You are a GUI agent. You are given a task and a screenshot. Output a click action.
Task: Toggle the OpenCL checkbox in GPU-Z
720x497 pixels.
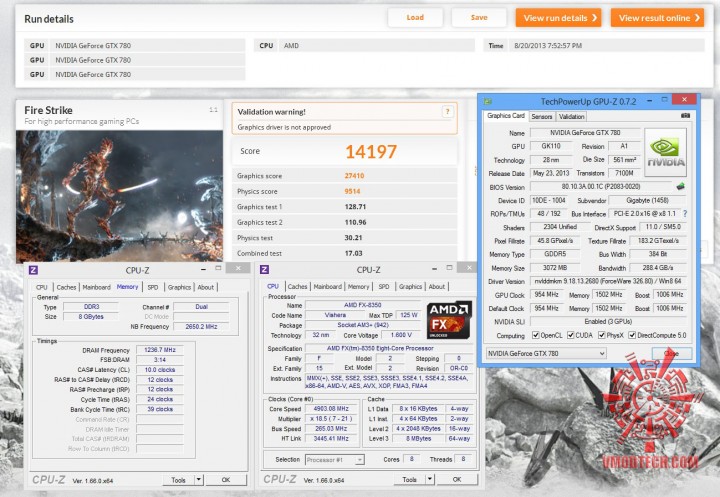click(x=535, y=335)
